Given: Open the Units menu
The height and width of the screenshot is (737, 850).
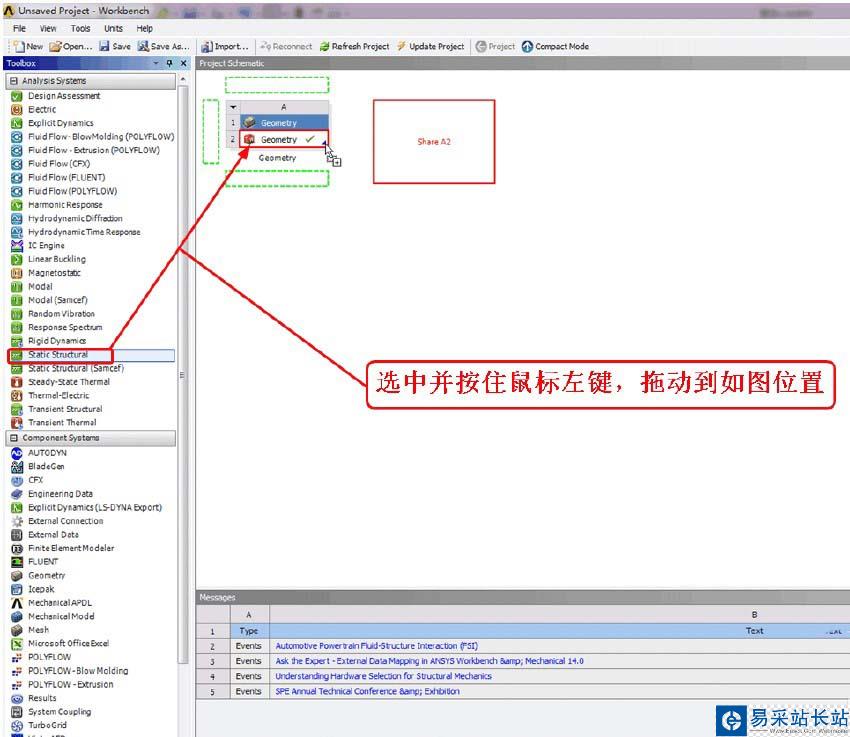Looking at the screenshot, I should tap(114, 29).
